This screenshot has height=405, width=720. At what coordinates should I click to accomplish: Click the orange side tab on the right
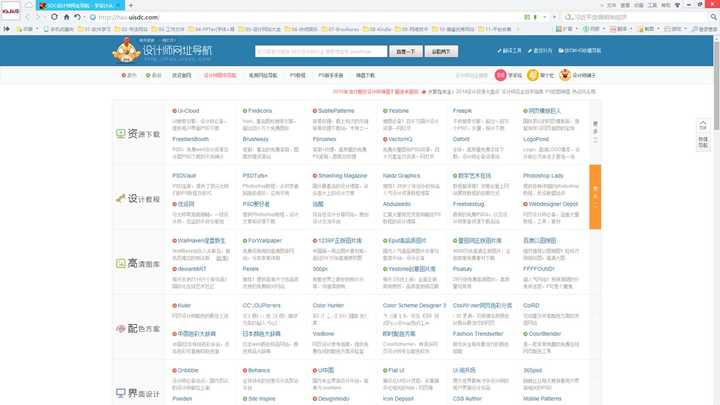point(595,197)
